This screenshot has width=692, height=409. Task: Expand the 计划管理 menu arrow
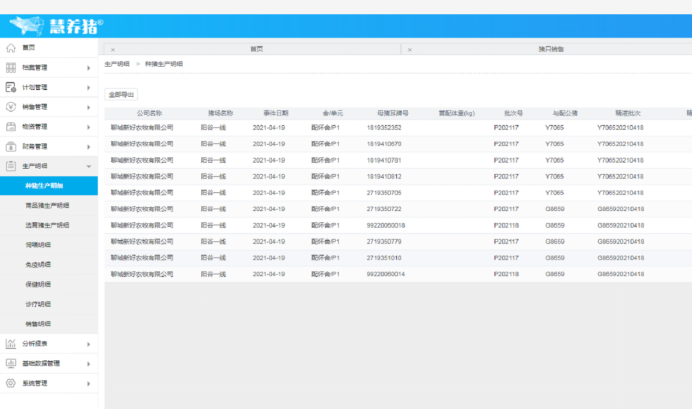88,88
